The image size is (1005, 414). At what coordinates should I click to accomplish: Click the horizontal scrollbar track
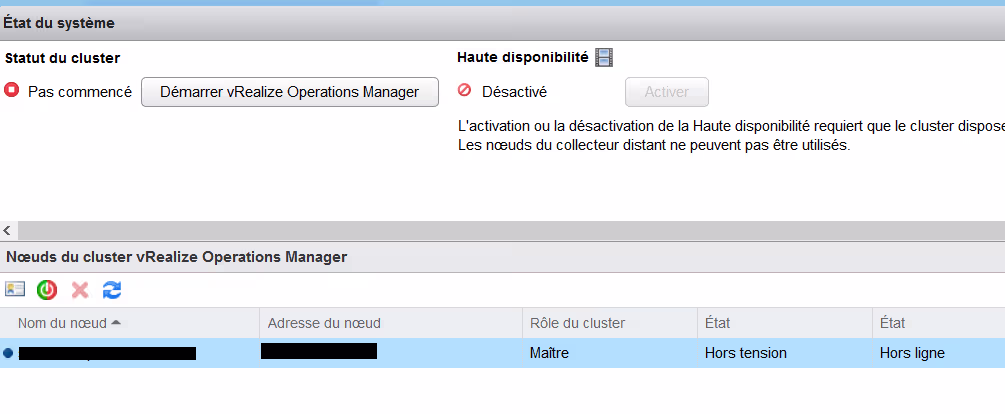[x=500, y=231]
